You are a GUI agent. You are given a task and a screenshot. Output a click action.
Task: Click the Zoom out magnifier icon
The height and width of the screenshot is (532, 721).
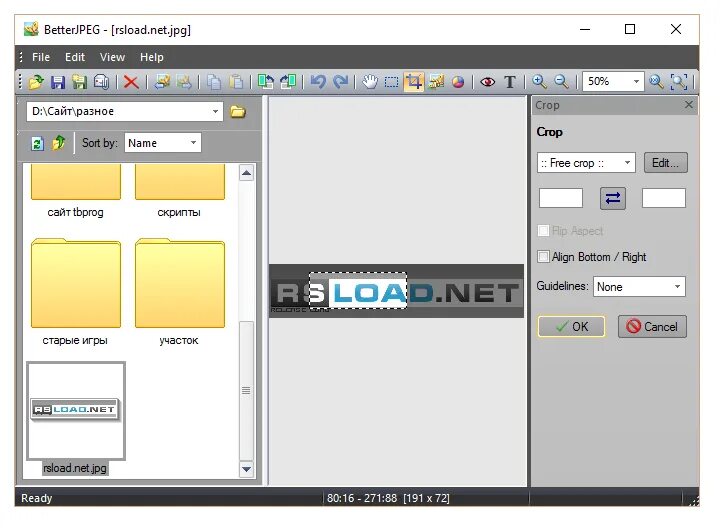(x=561, y=82)
